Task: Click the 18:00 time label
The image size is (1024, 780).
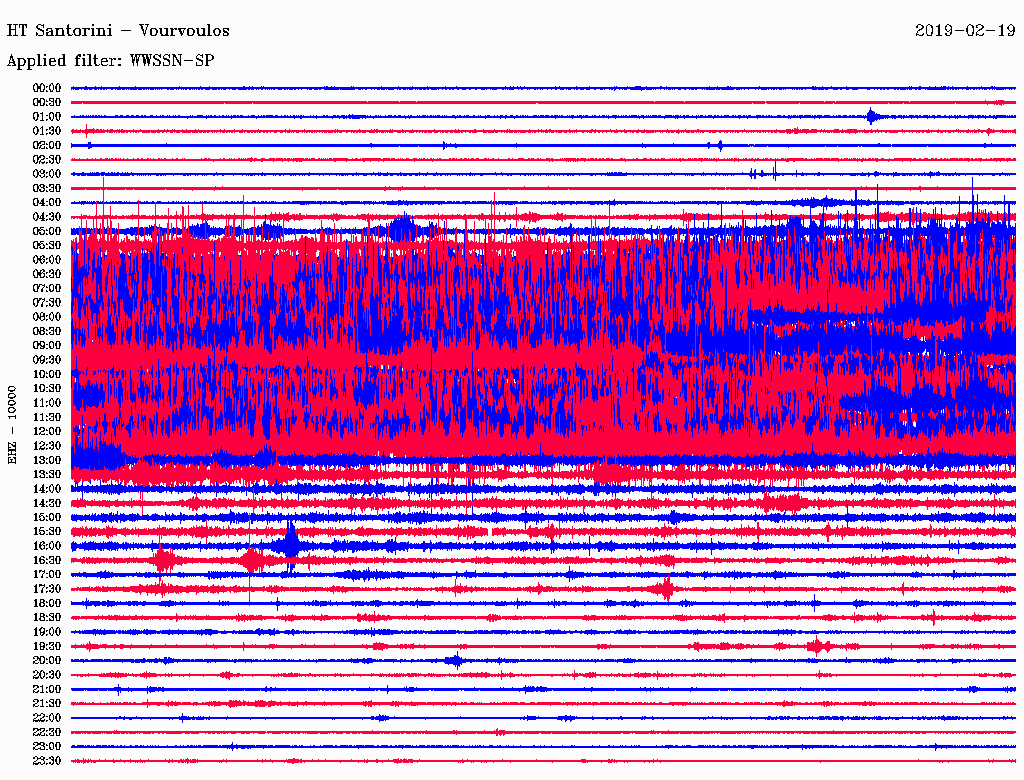Action: (x=47, y=604)
